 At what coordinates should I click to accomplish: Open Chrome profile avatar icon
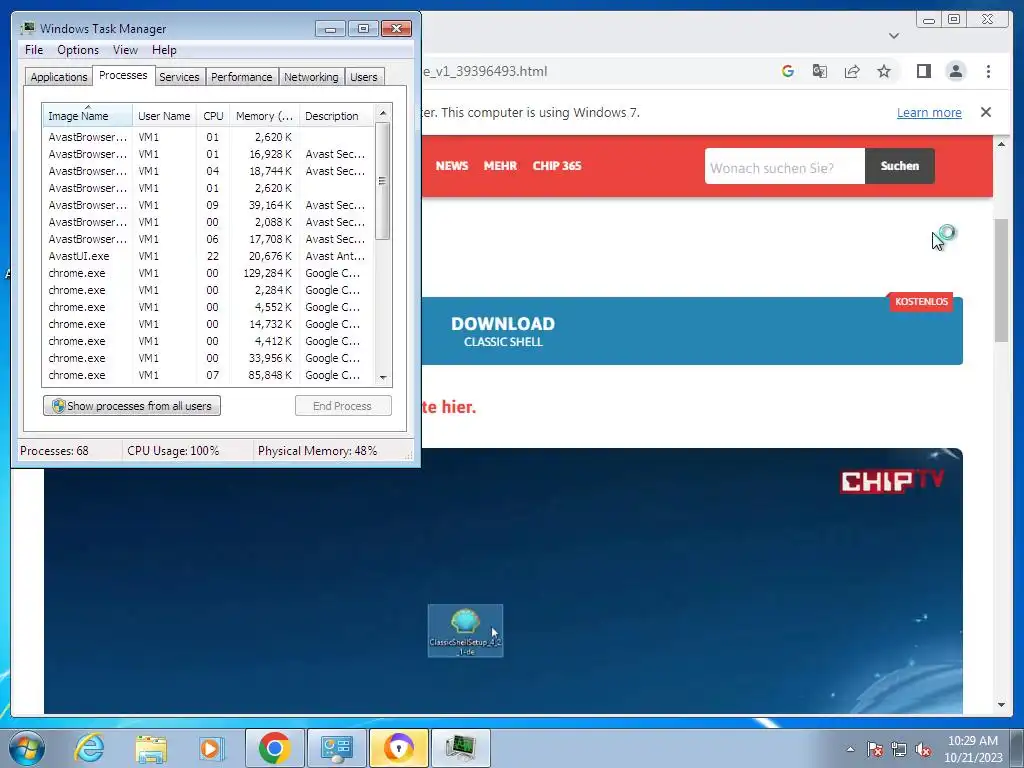pos(955,71)
